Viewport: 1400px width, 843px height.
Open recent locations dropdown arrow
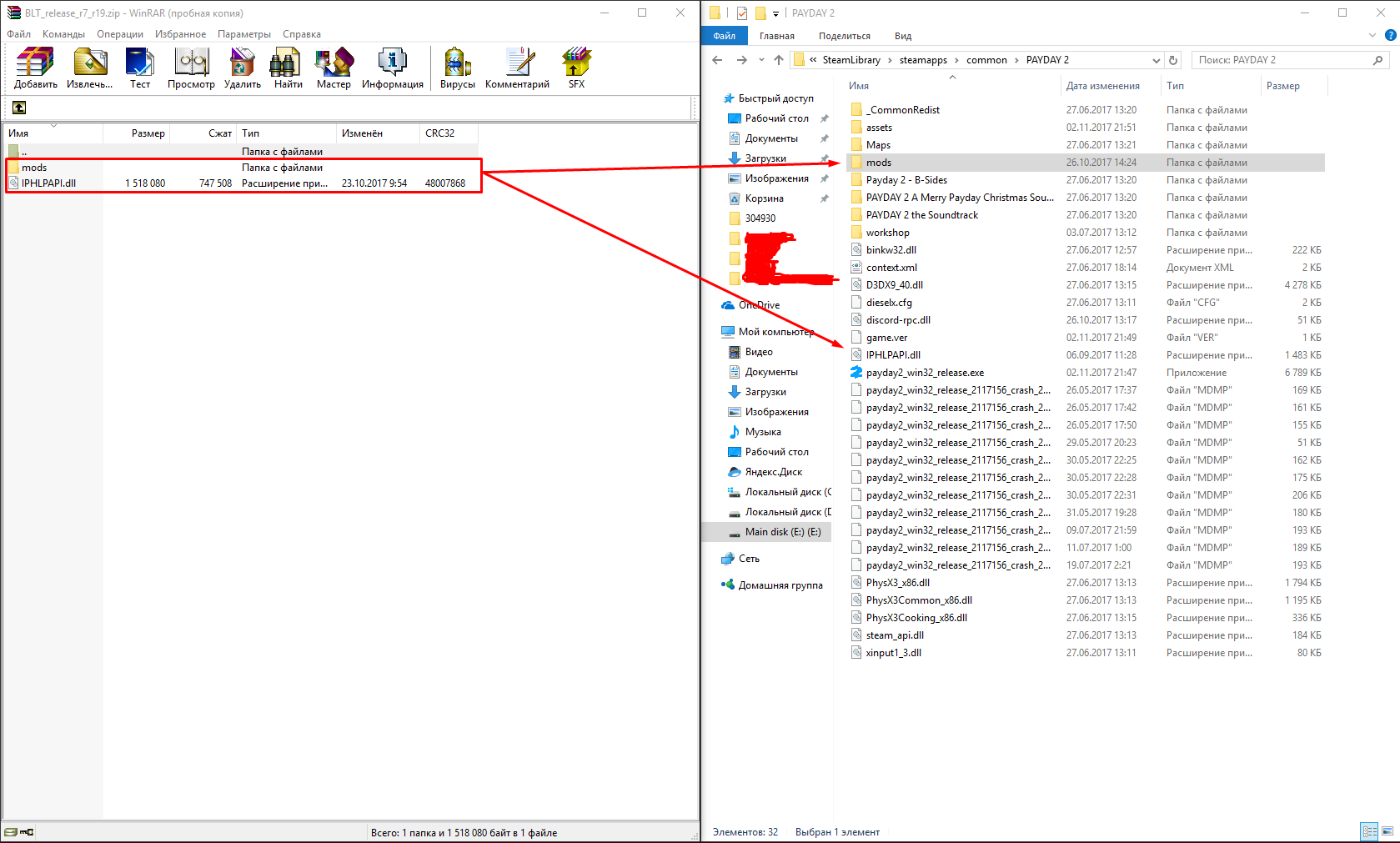click(761, 60)
